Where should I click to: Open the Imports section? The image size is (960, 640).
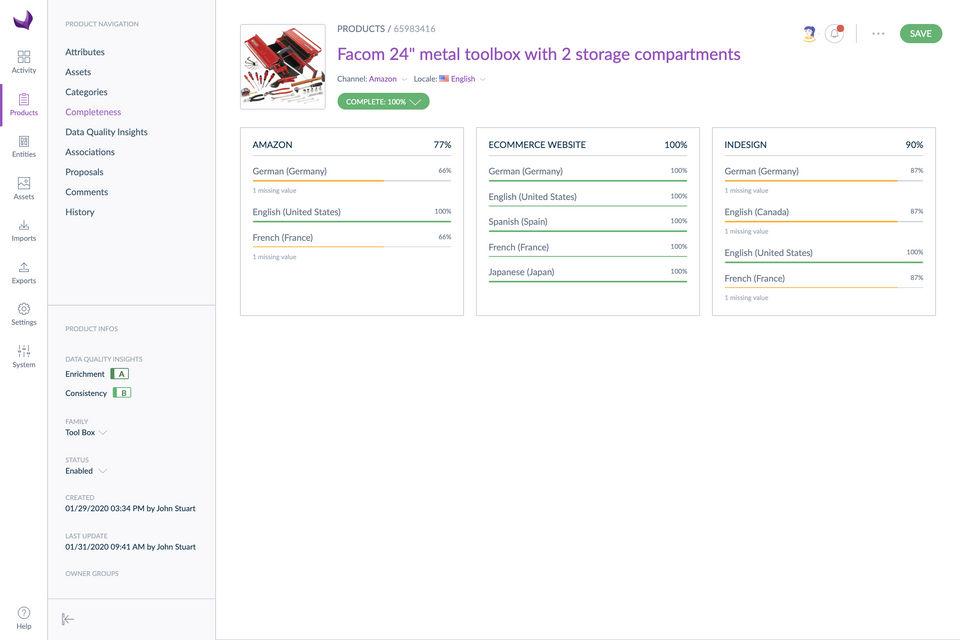coord(24,230)
